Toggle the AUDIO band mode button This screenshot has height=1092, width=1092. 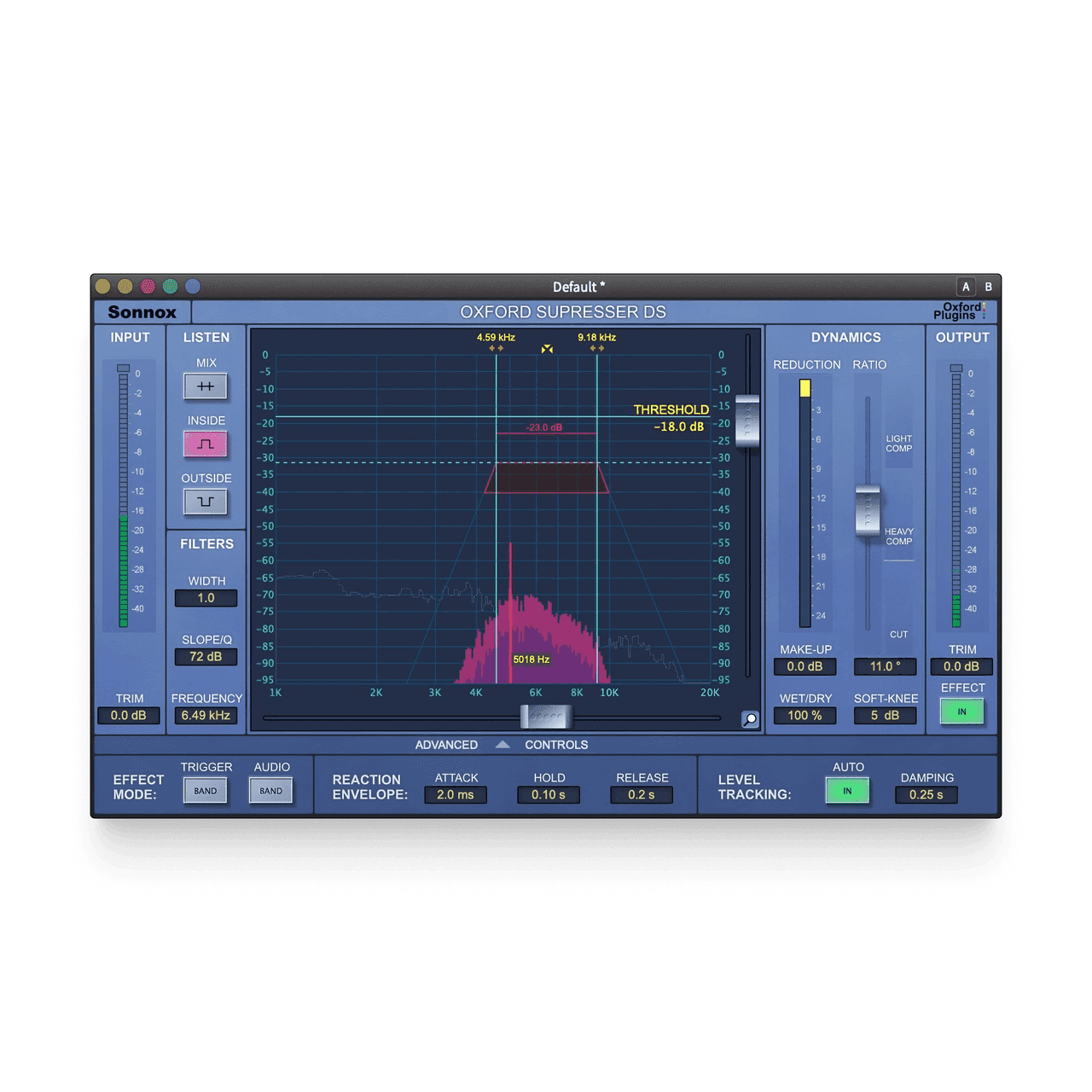click(x=271, y=791)
